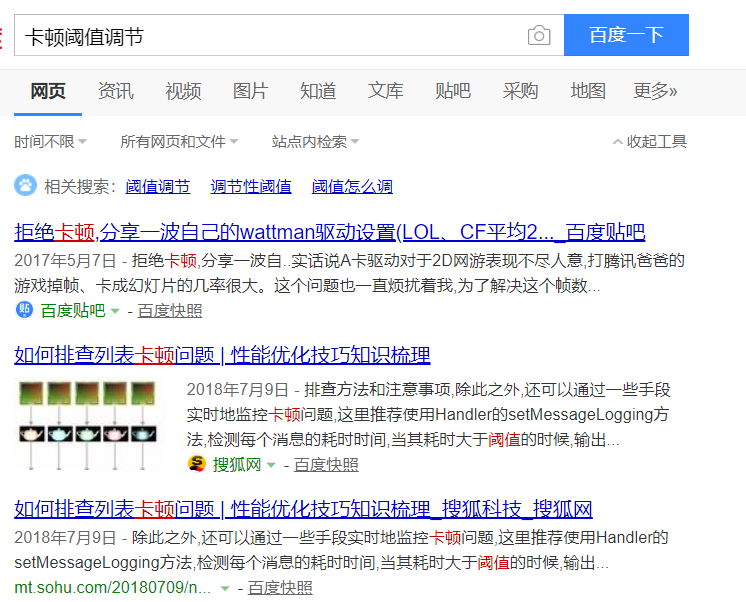This screenshot has width=746, height=602.
Task: Open the wattman驱动设置 Tieba result link
Action: click(330, 233)
